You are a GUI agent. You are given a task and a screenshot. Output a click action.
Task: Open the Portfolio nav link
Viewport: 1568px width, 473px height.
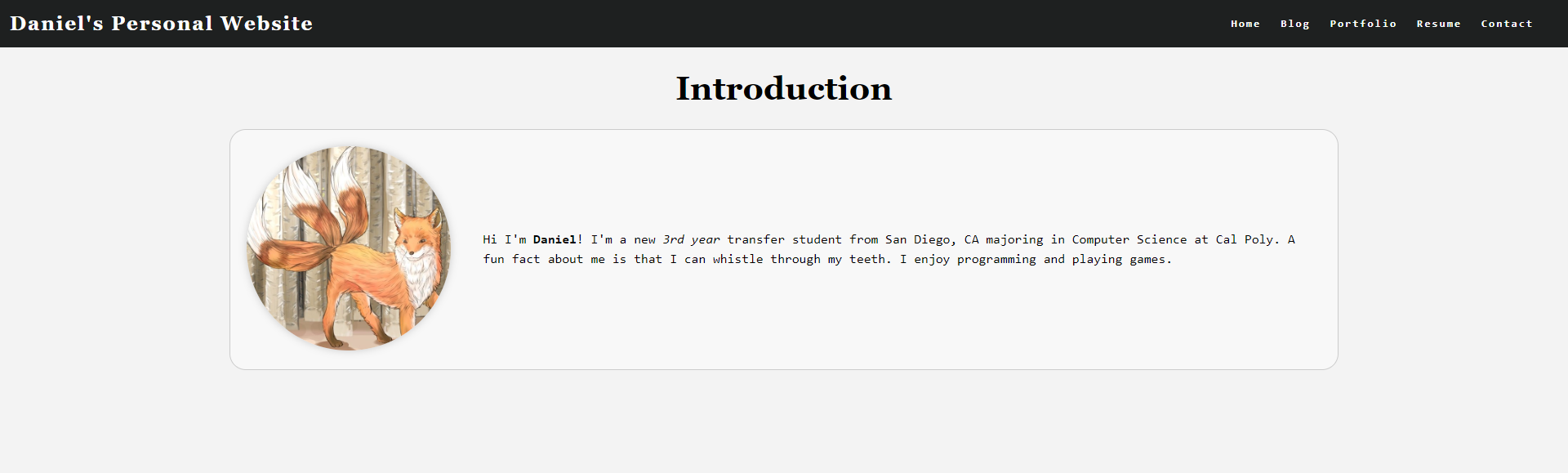(1362, 24)
